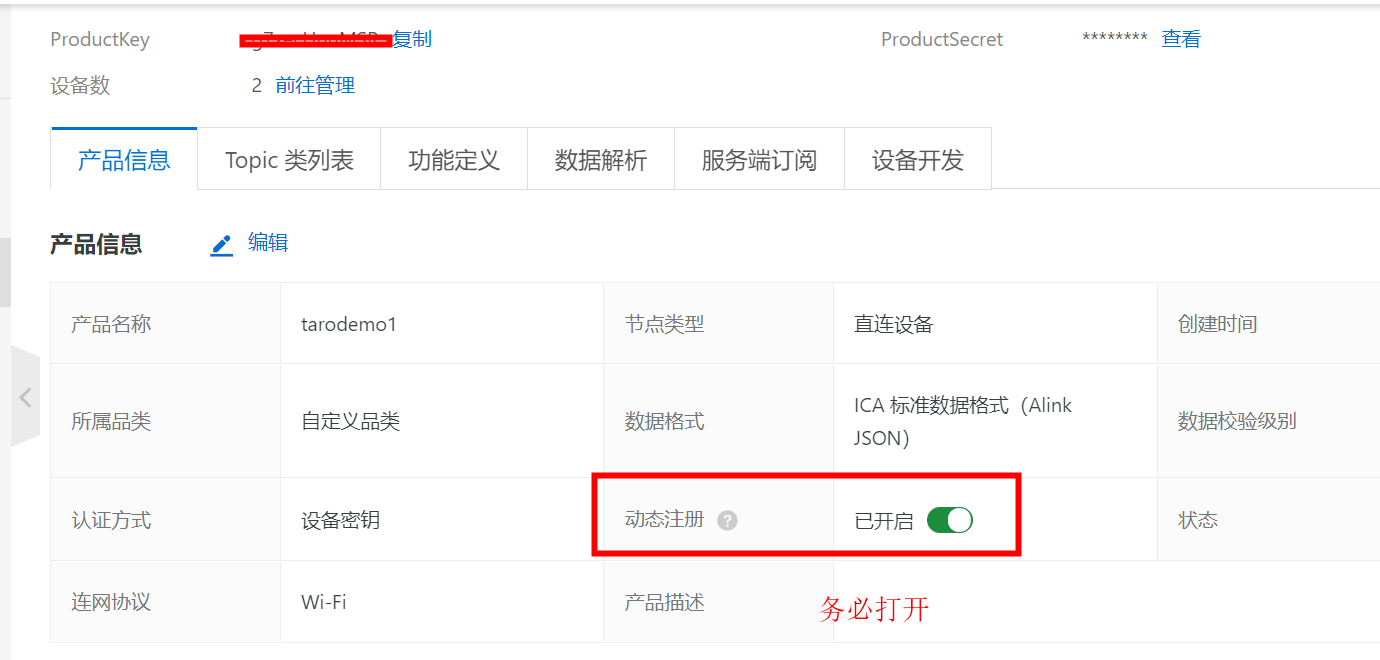Screen dimensions: 1380x660
Task: Click the 已开启 status label
Action: [x=884, y=521]
